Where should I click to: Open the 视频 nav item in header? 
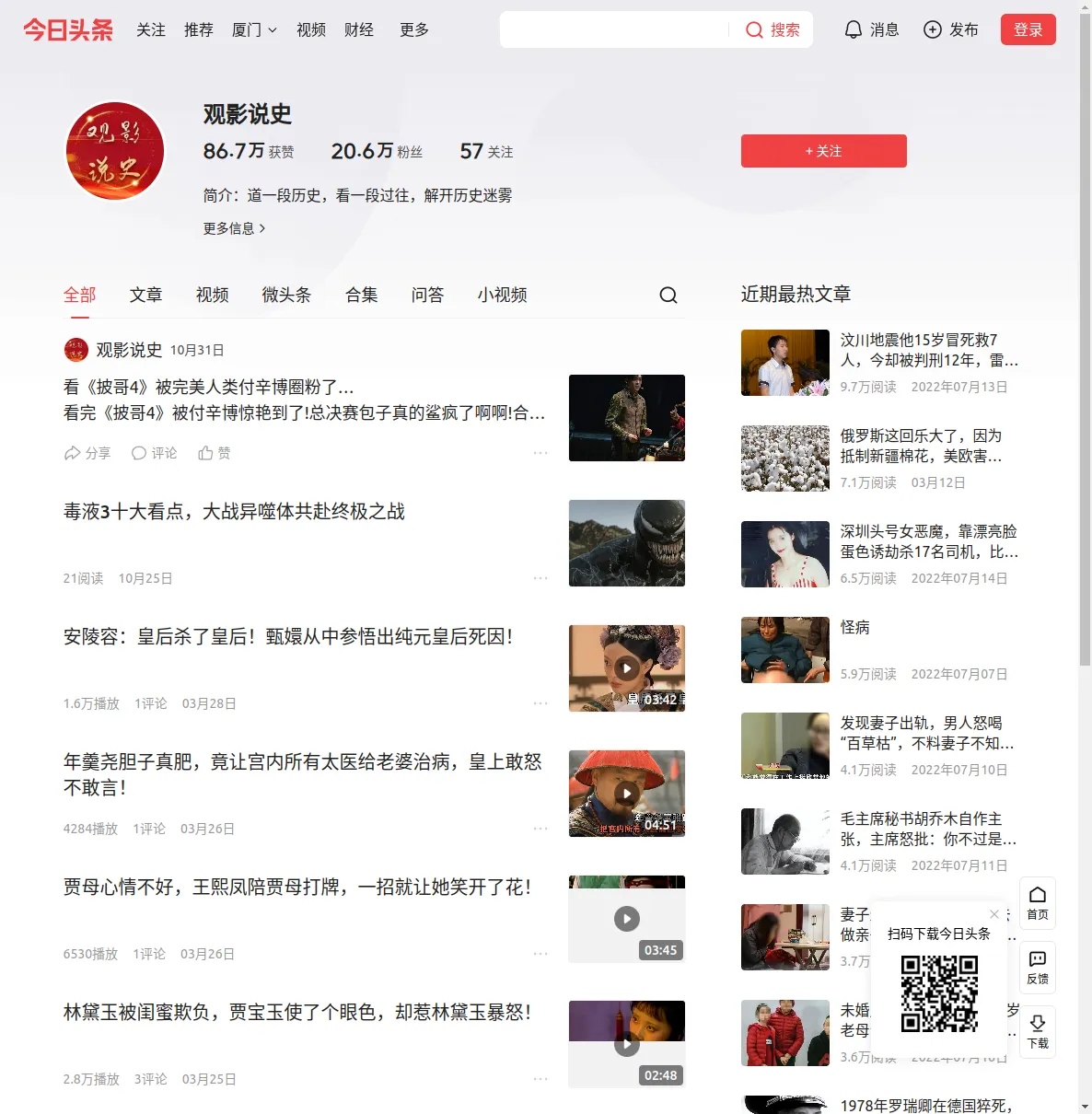(311, 29)
